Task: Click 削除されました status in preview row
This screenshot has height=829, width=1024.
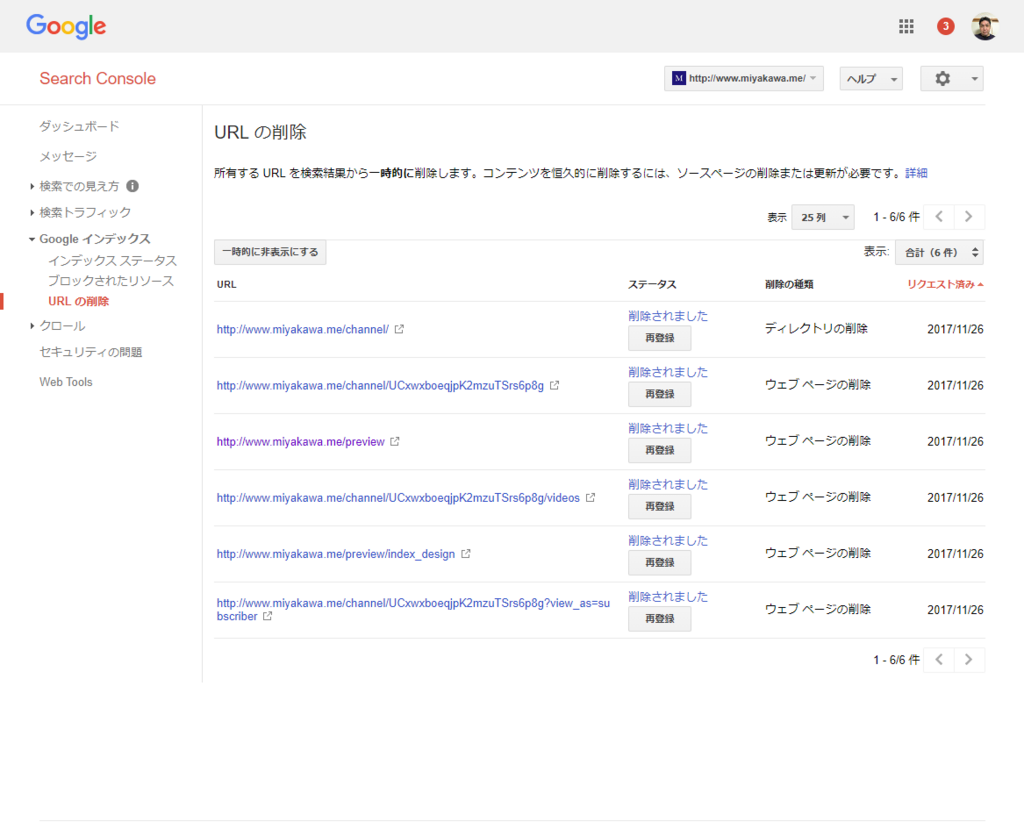Action: tap(668, 429)
